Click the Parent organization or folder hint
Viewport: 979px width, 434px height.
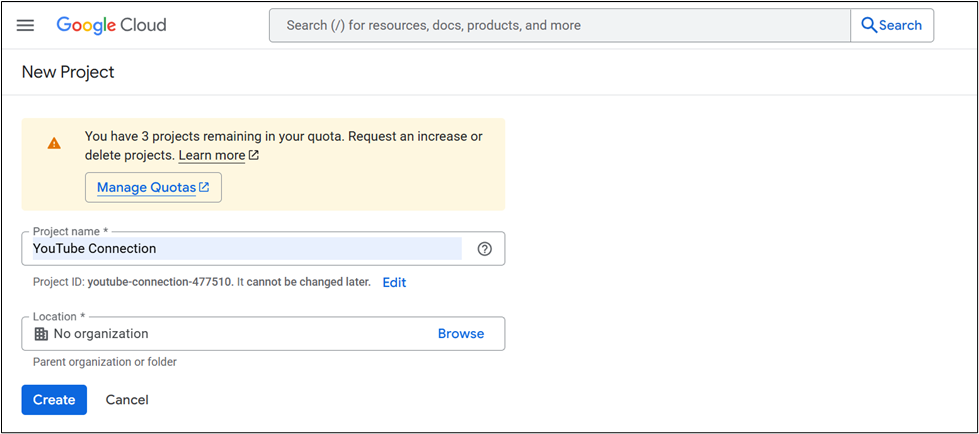(x=105, y=362)
